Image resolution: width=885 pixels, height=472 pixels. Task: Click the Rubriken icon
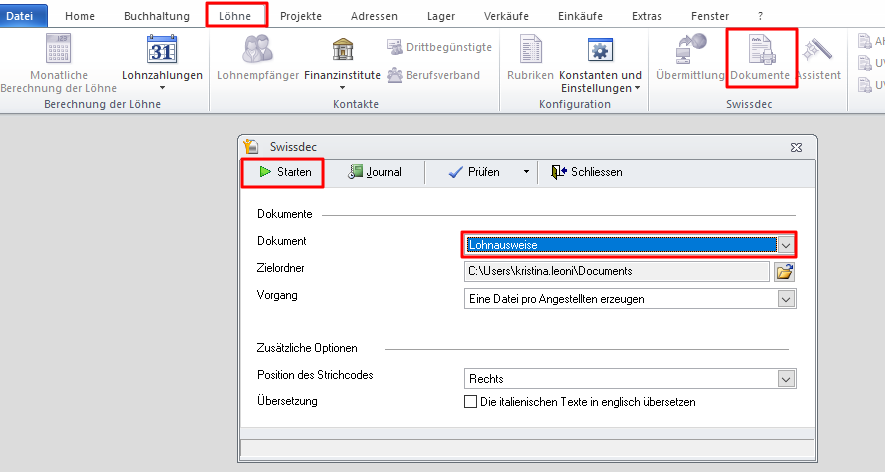(x=530, y=51)
